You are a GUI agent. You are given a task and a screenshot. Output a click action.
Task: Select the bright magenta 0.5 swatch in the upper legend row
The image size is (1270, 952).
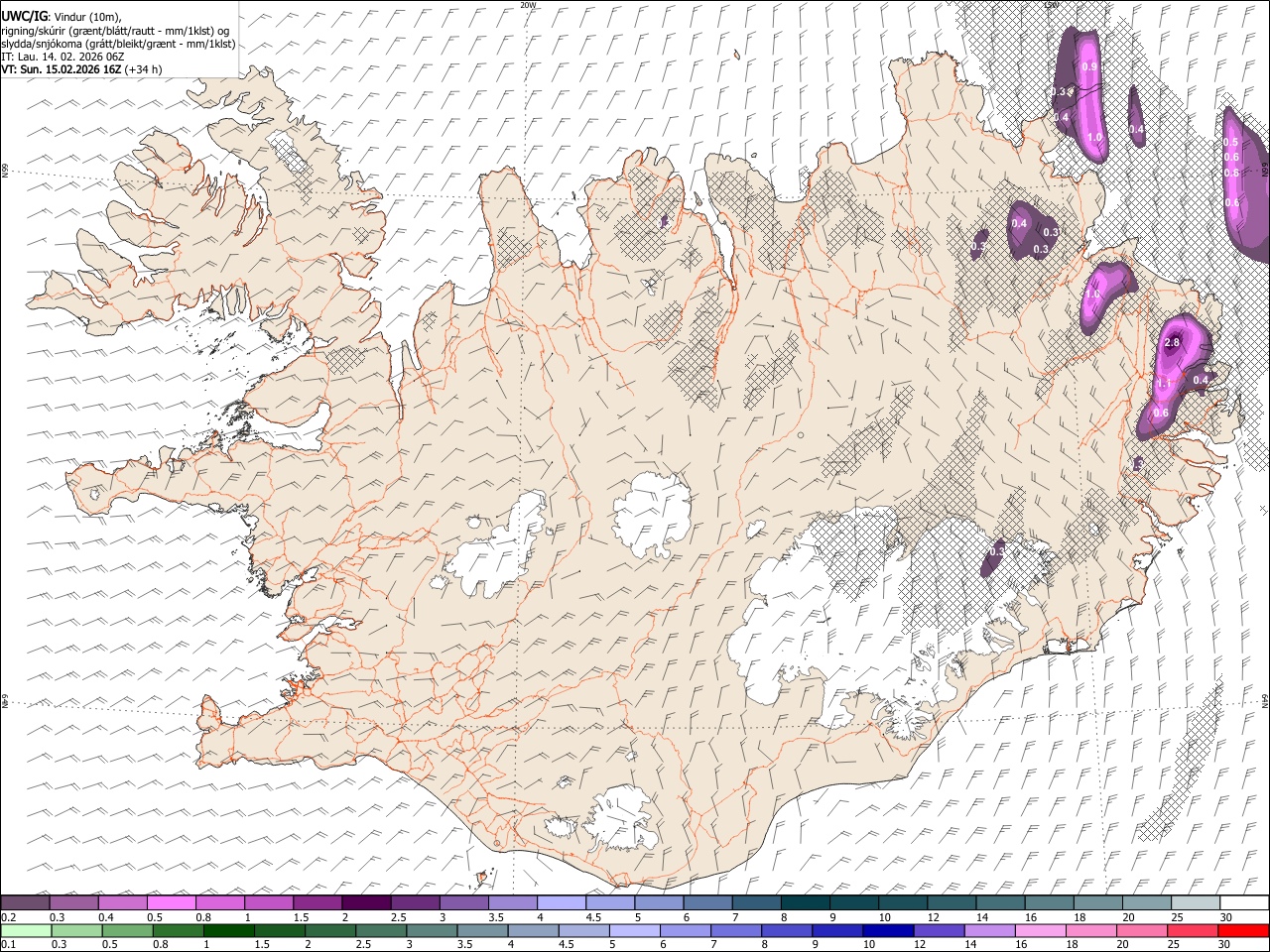coord(171,903)
